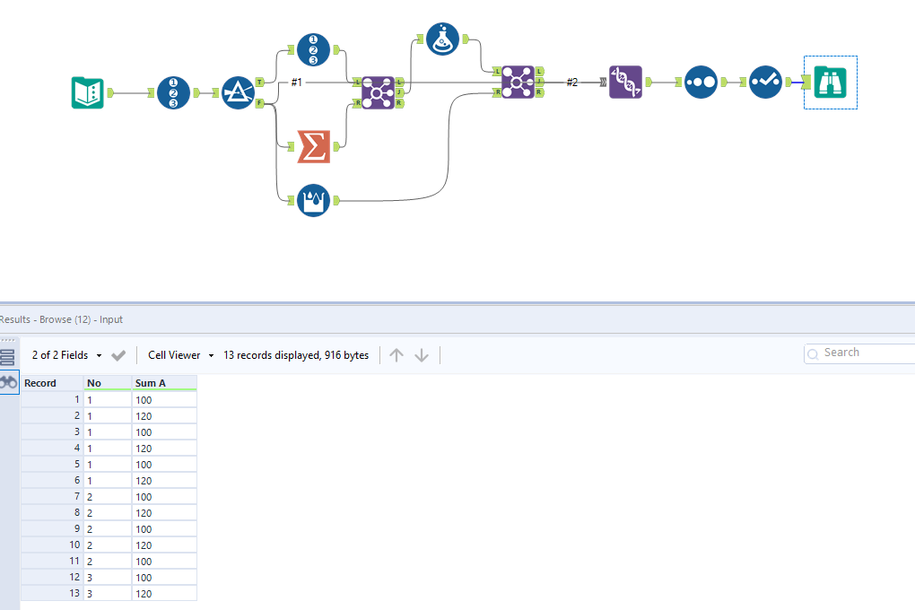Select the Sort tool with three dots

point(701,82)
